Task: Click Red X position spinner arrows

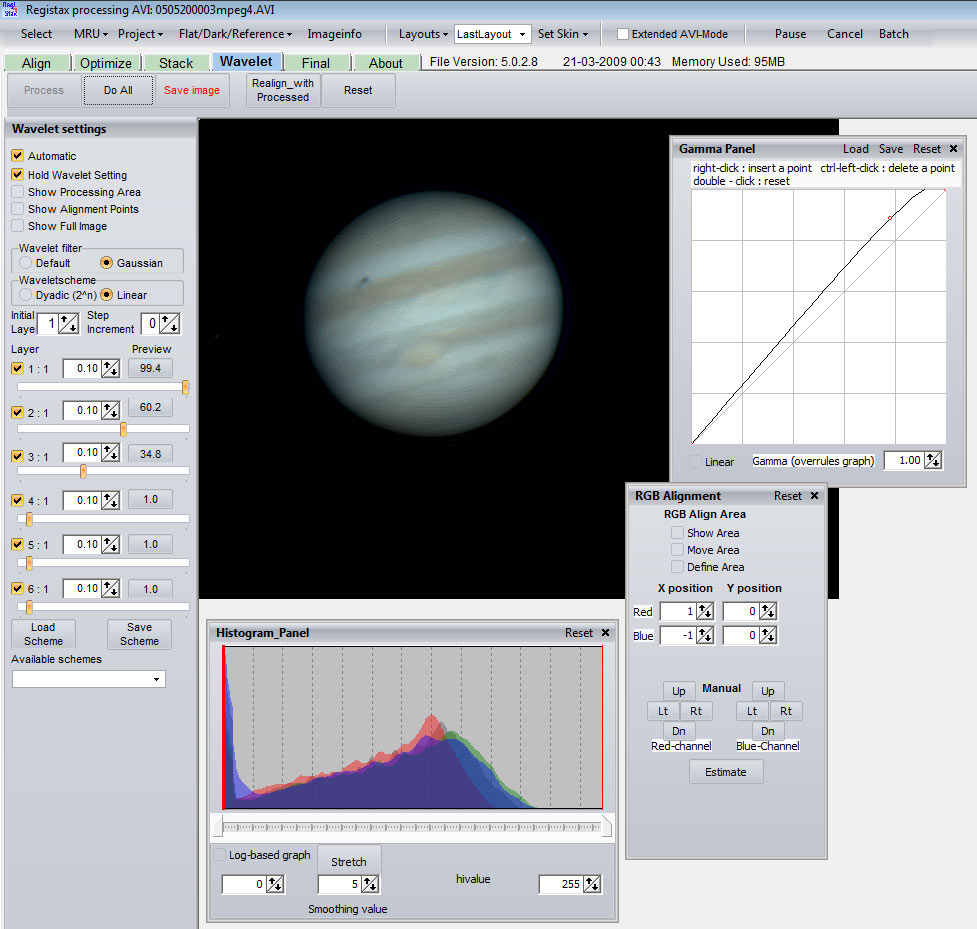Action: (x=704, y=612)
